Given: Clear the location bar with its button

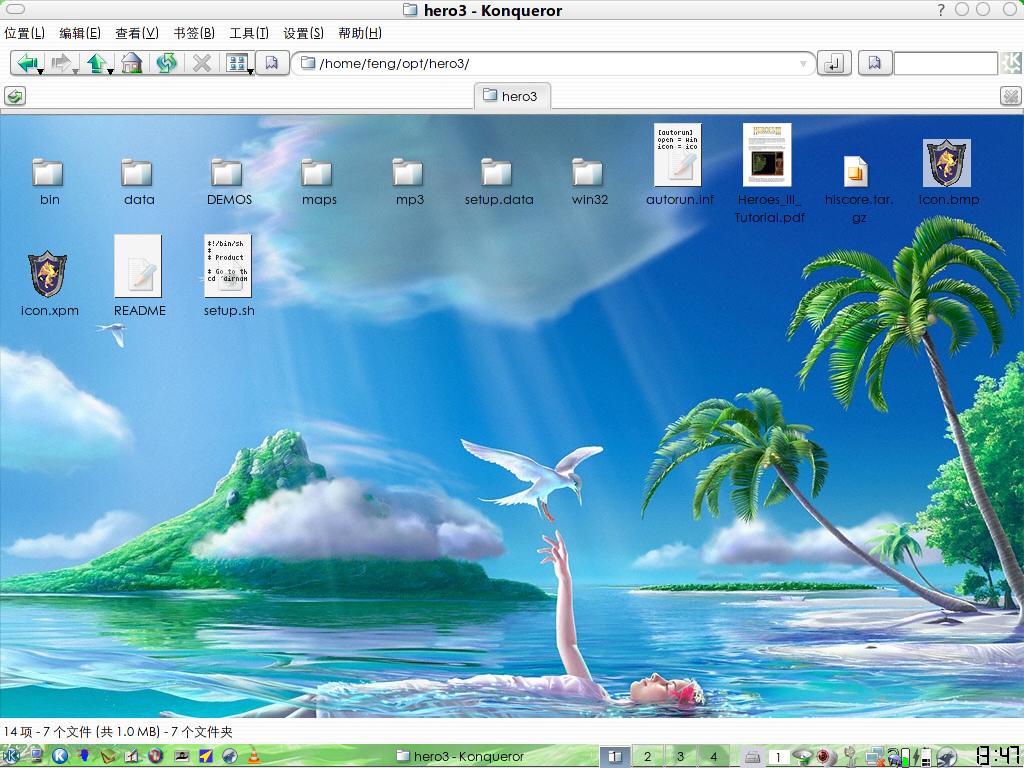Looking at the screenshot, I should 272,63.
